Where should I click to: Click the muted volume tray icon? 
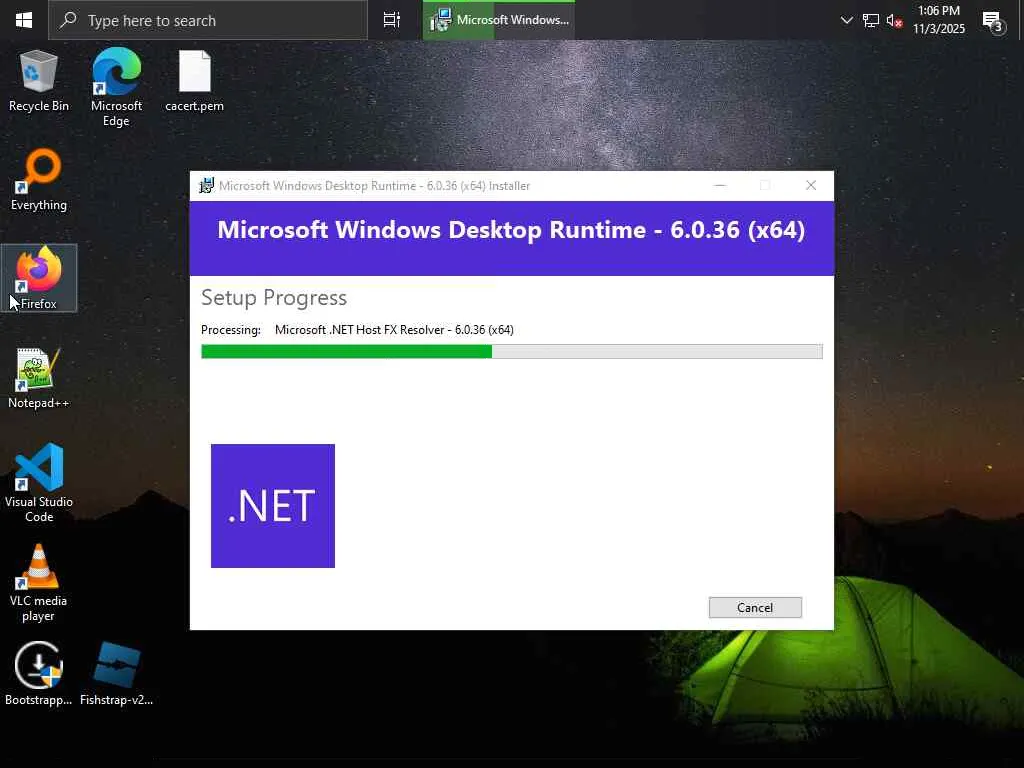click(x=894, y=21)
